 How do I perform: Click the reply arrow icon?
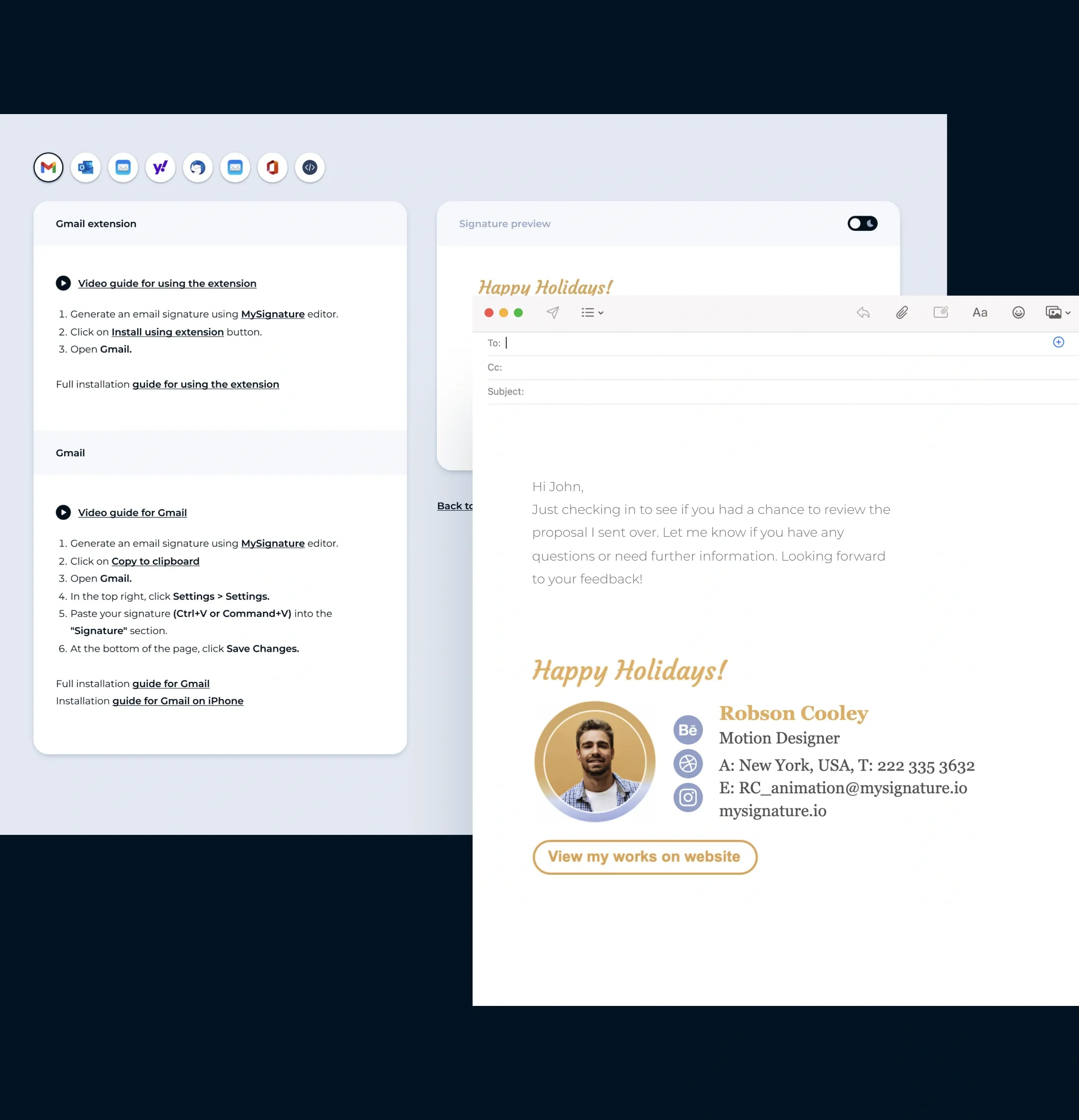click(863, 313)
